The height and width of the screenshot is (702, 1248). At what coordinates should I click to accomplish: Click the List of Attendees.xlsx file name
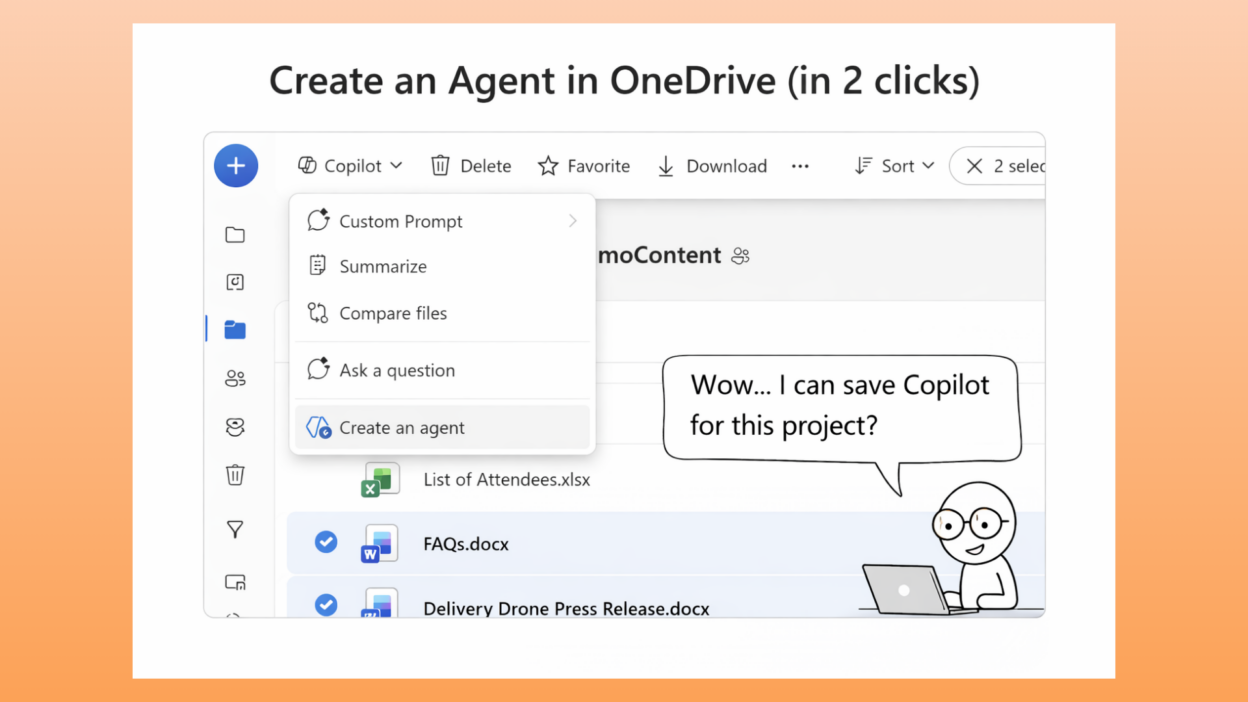[x=507, y=480]
